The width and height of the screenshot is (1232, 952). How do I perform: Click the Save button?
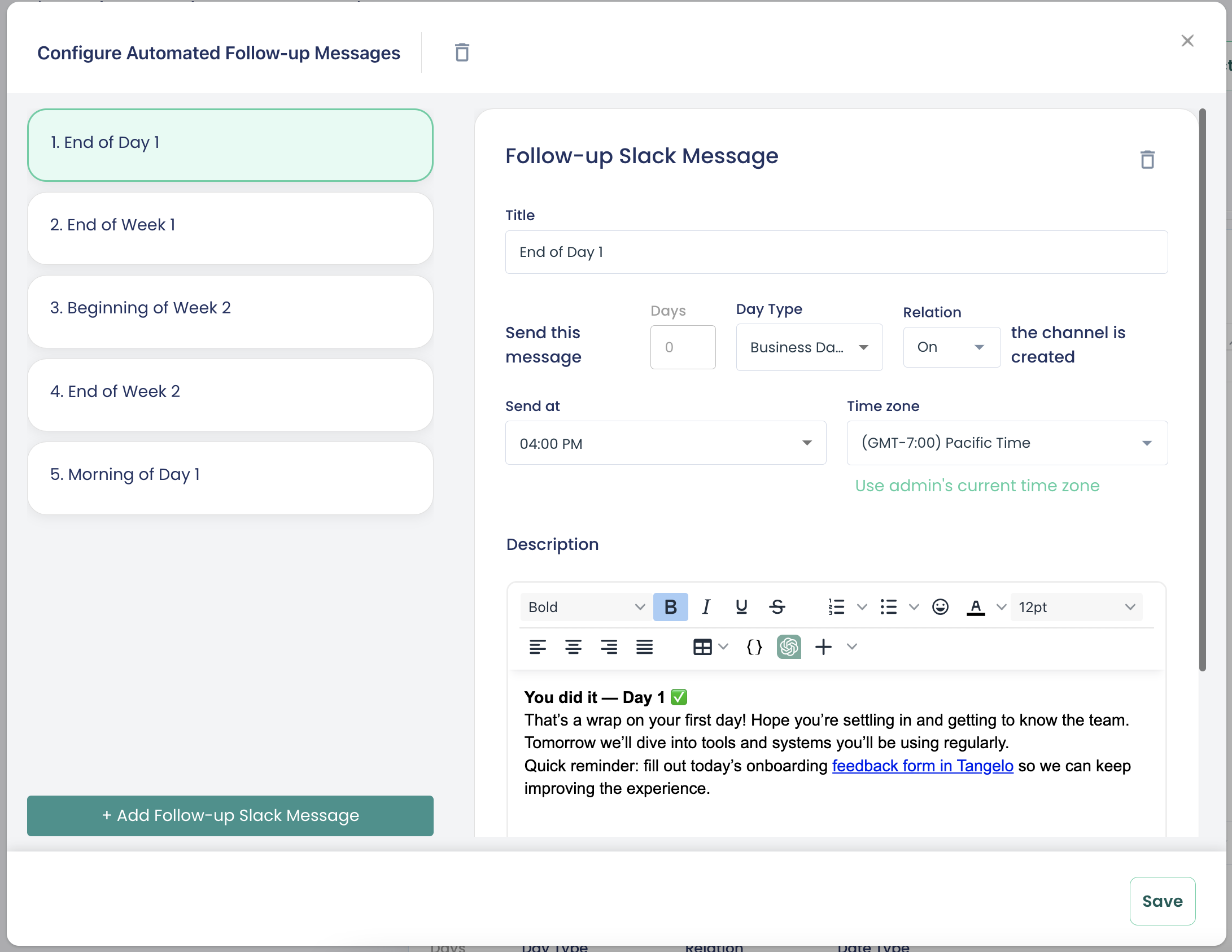1162,901
